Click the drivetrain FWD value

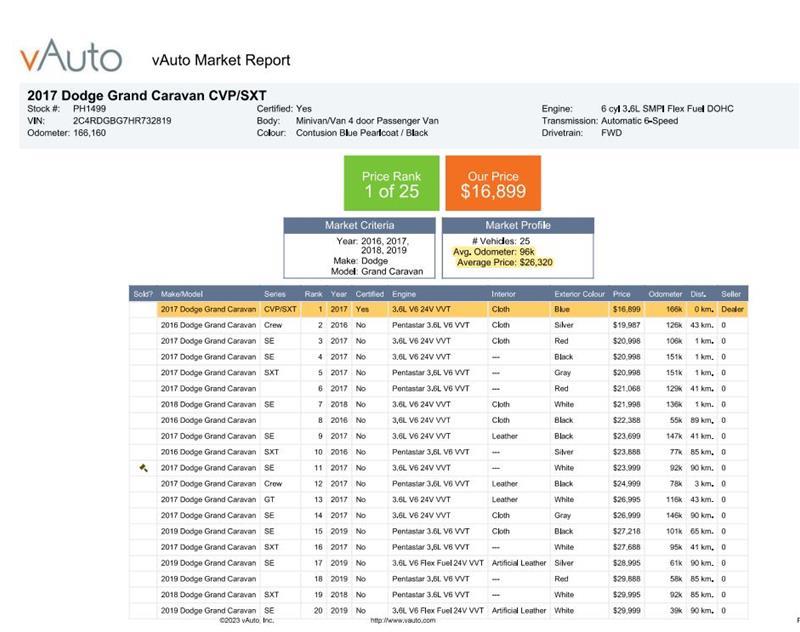(x=611, y=133)
